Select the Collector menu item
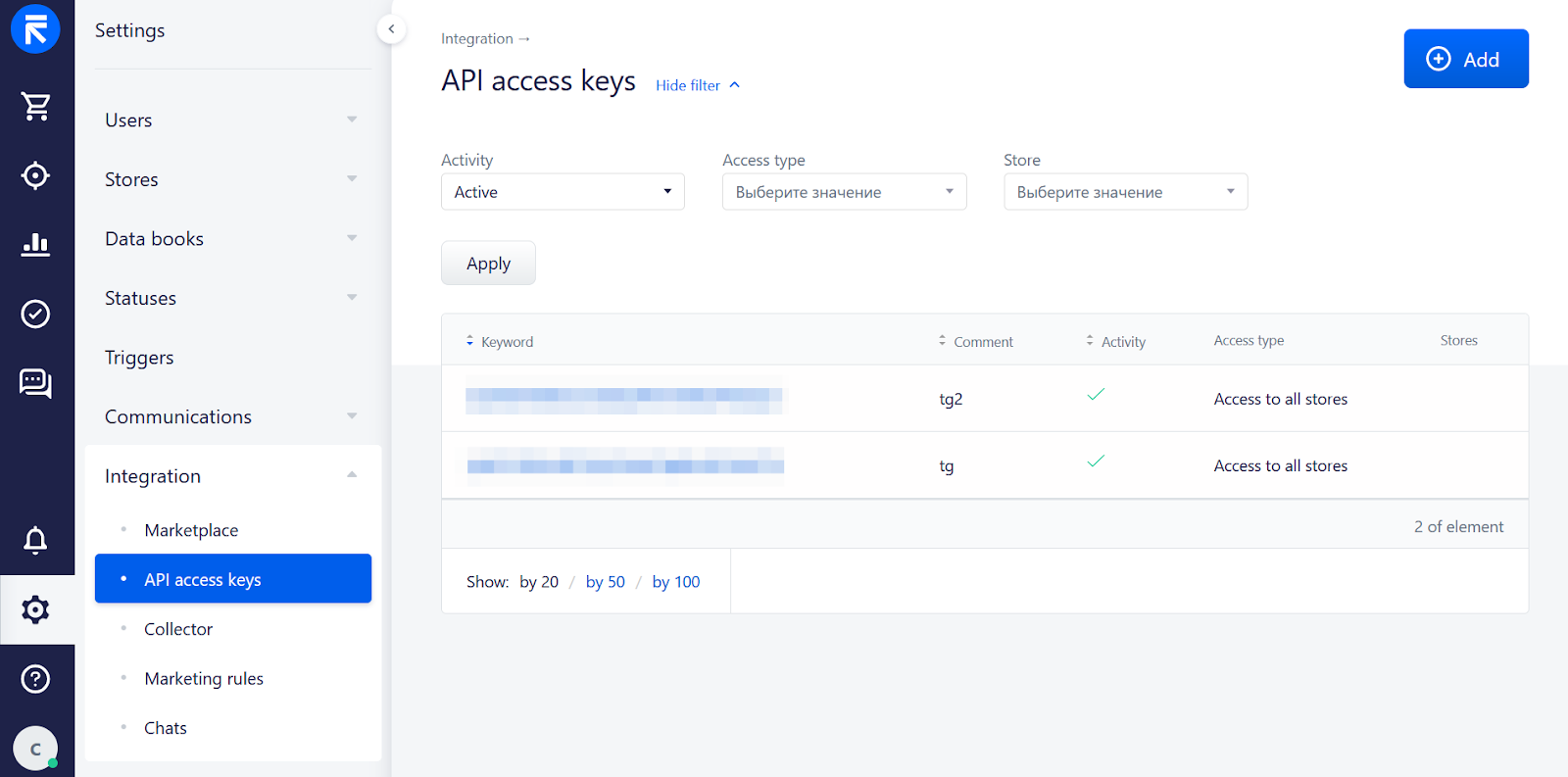Screen dimensions: 1568x777 coord(178,629)
